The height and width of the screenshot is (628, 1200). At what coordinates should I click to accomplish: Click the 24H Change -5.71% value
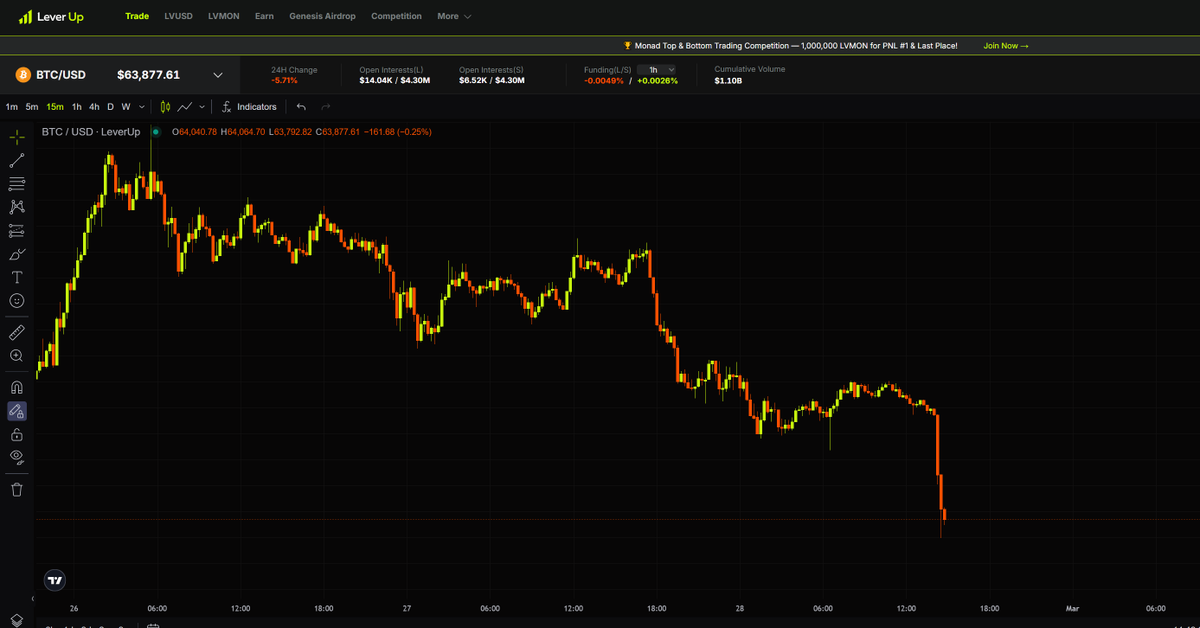click(x=284, y=80)
